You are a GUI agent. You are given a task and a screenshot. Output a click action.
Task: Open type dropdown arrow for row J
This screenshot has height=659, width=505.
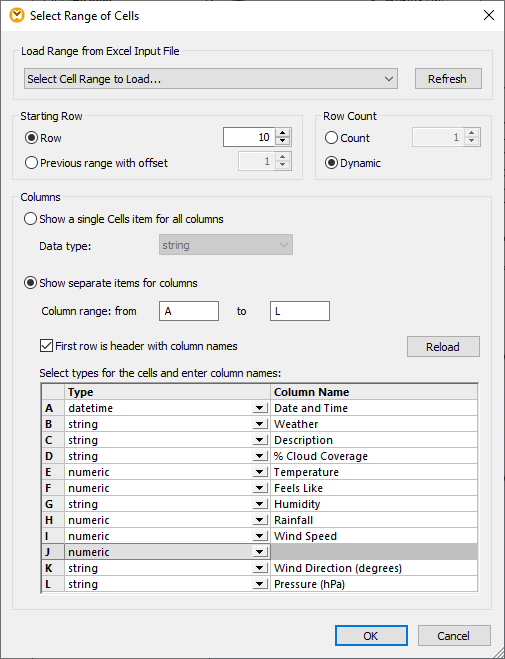click(x=260, y=552)
